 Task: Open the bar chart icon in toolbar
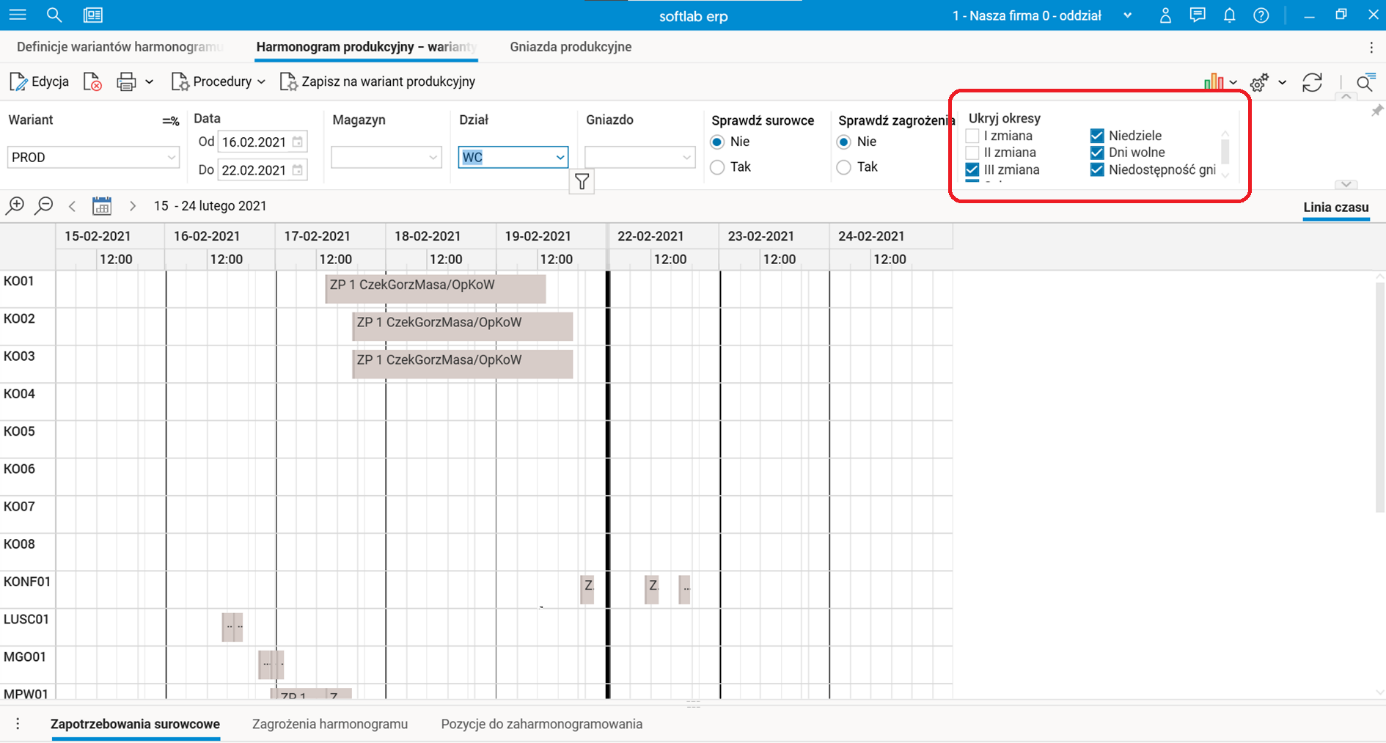point(1214,82)
